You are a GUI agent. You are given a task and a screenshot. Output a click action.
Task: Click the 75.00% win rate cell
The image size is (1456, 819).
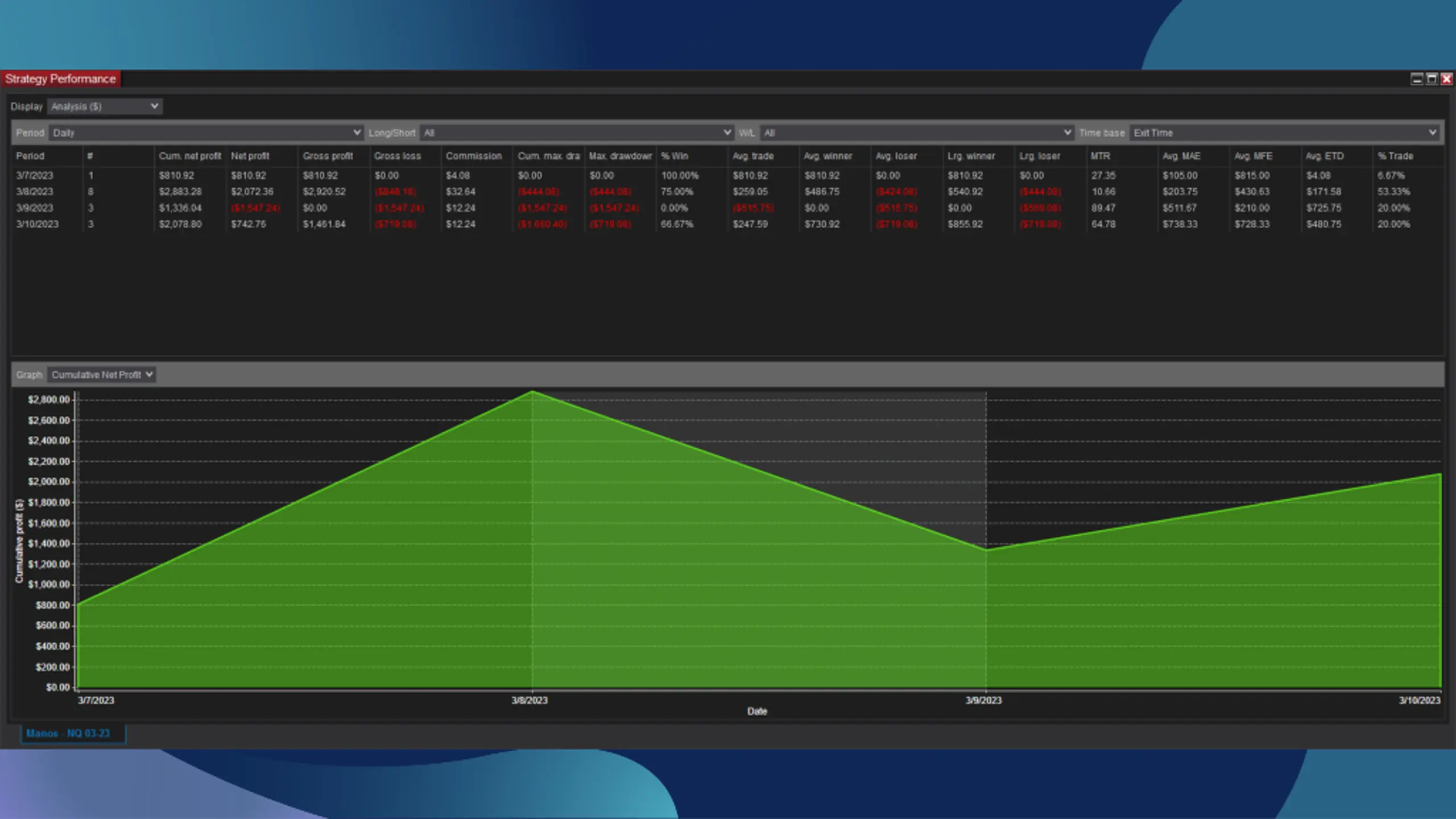[677, 192]
